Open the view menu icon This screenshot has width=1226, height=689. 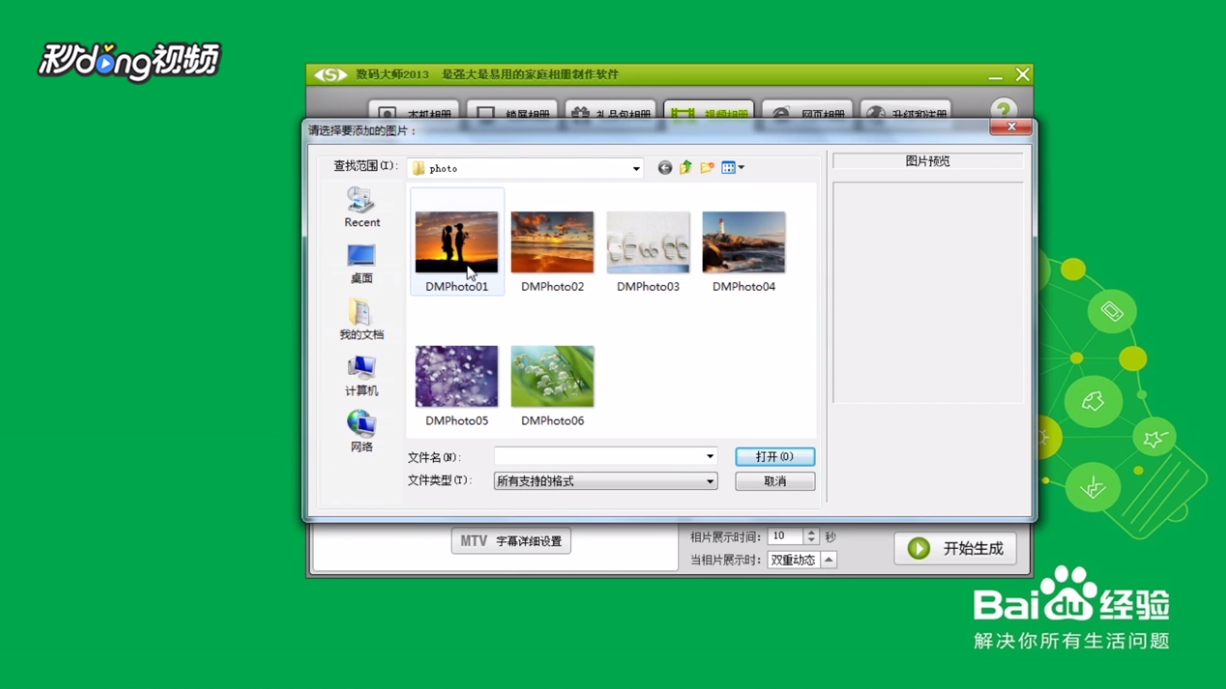click(733, 168)
